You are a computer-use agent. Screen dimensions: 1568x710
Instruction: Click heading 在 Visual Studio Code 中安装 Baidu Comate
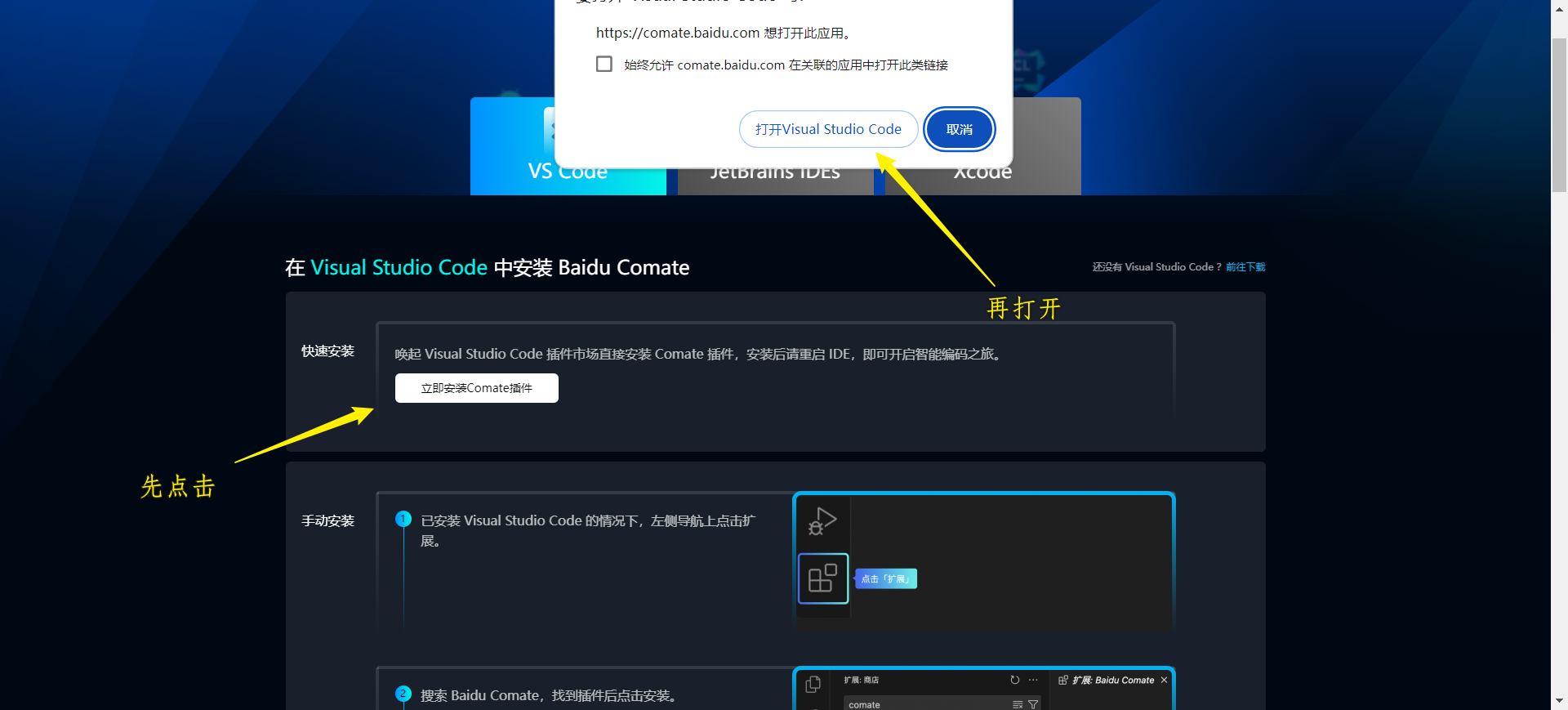coord(488,267)
